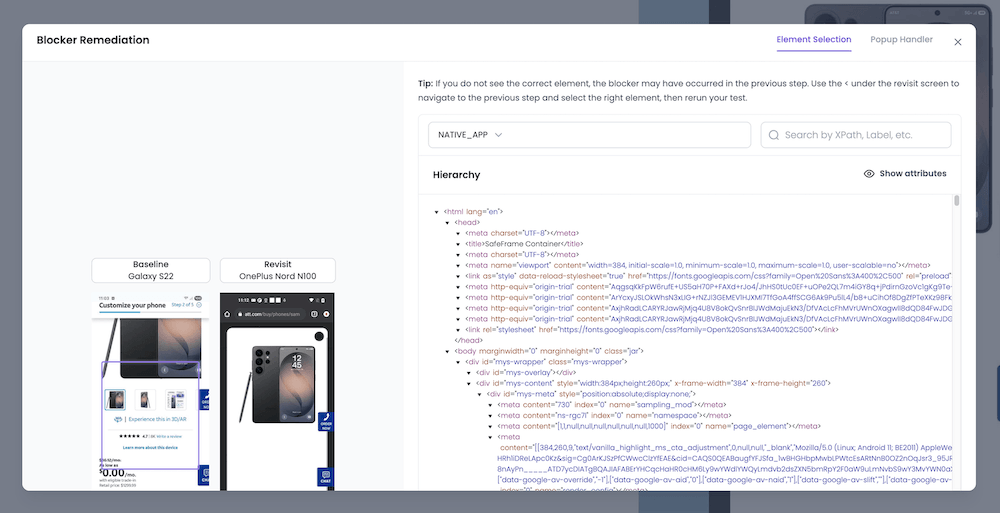Toggle Show attributes eye icon

click(x=869, y=174)
